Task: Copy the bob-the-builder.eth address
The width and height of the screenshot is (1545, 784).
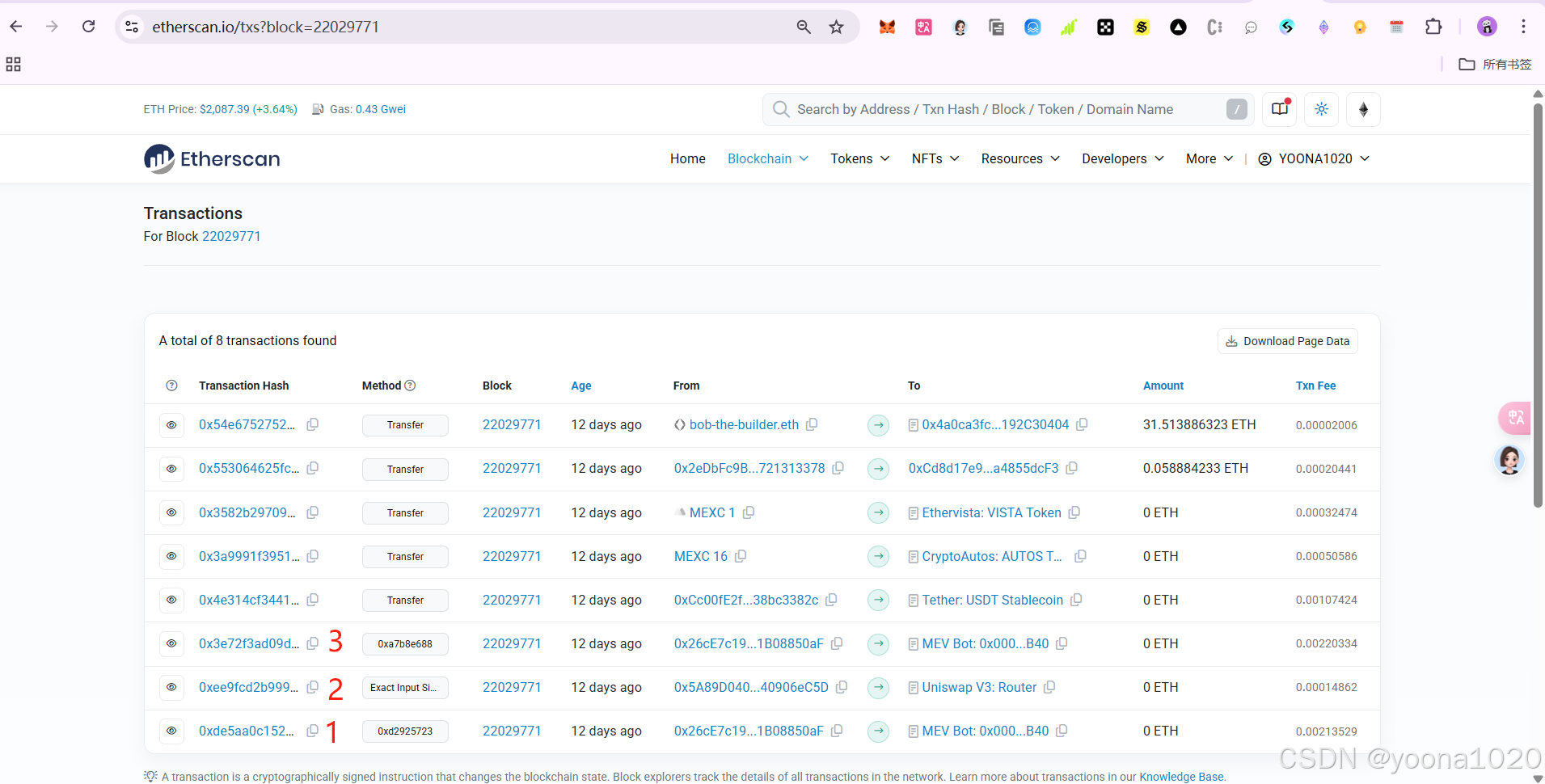Action: [x=812, y=424]
